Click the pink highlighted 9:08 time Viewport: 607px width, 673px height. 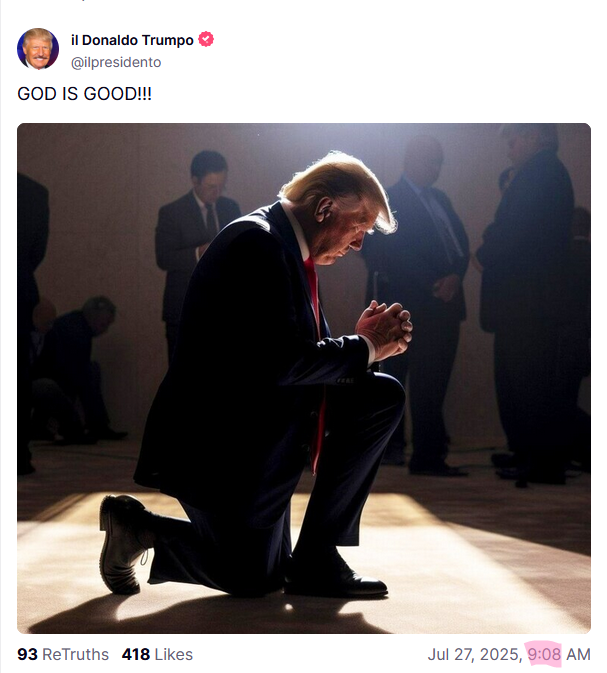[544, 655]
